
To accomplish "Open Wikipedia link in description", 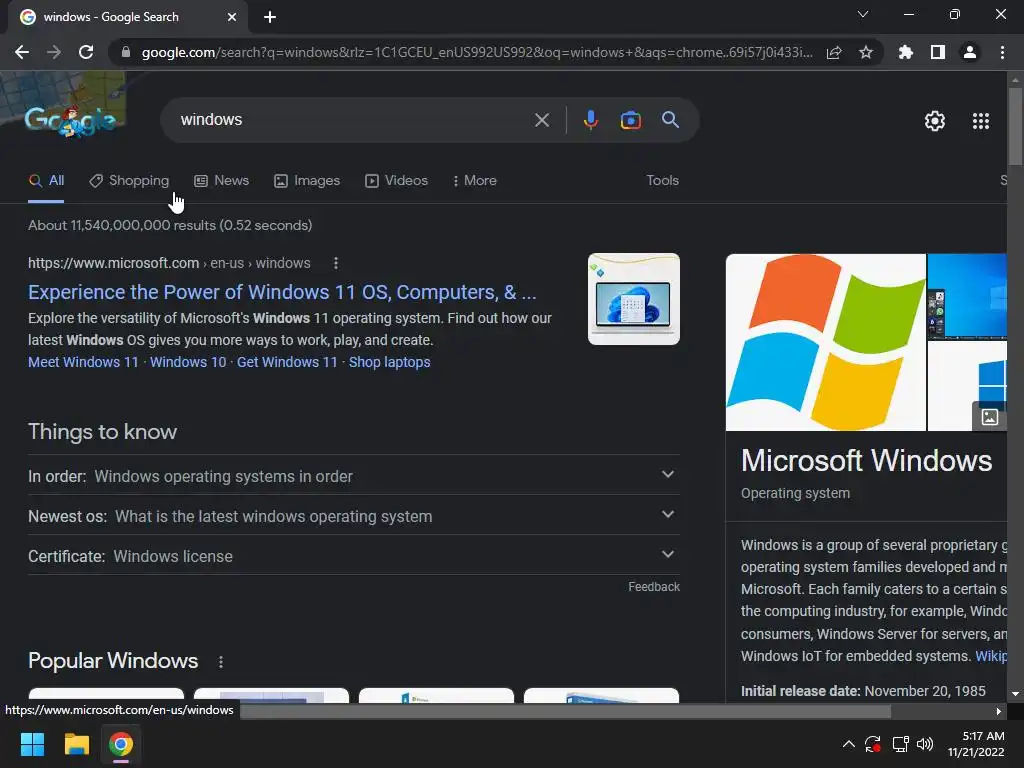I will 991,656.
